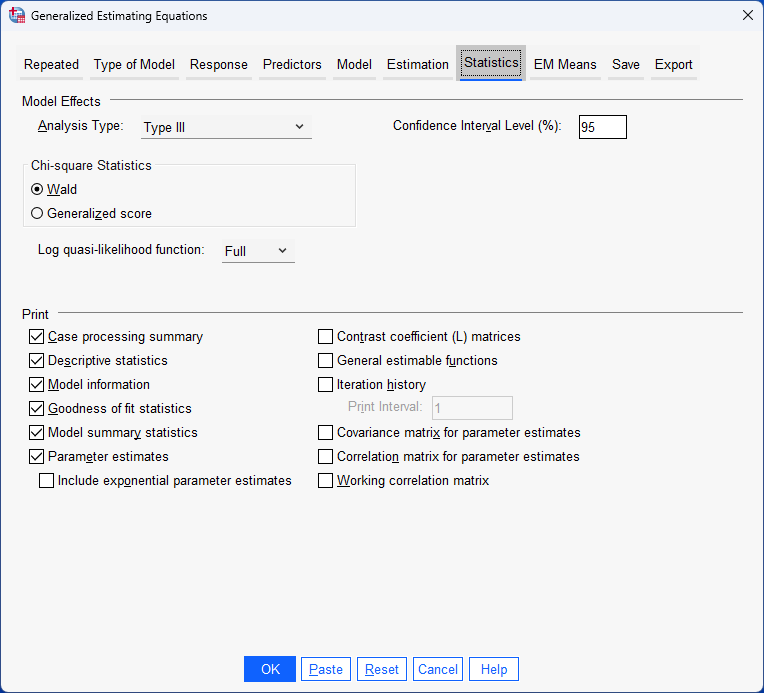
Task: Close the Generalized Estimating Equations dialog
Action: [x=747, y=15]
